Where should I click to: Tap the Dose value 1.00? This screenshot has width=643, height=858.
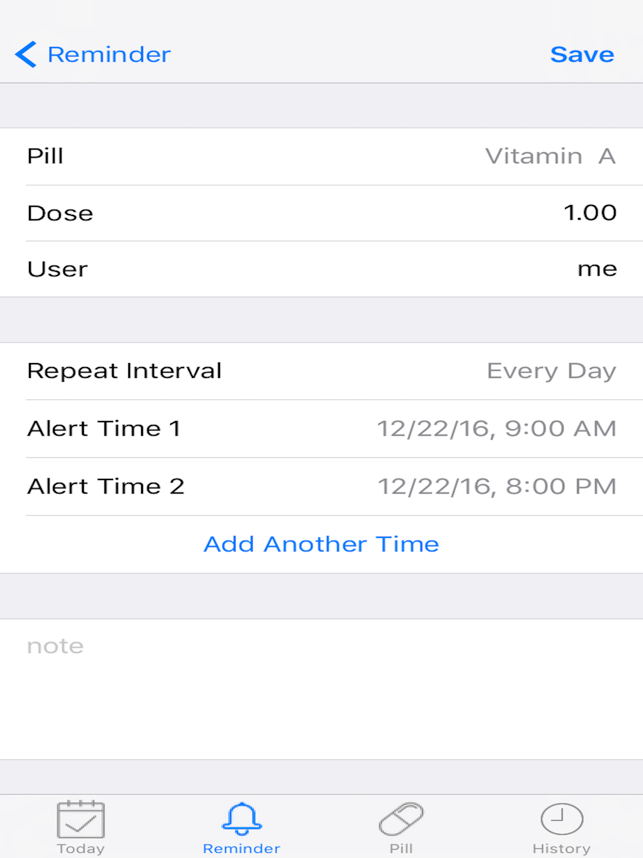click(321, 213)
